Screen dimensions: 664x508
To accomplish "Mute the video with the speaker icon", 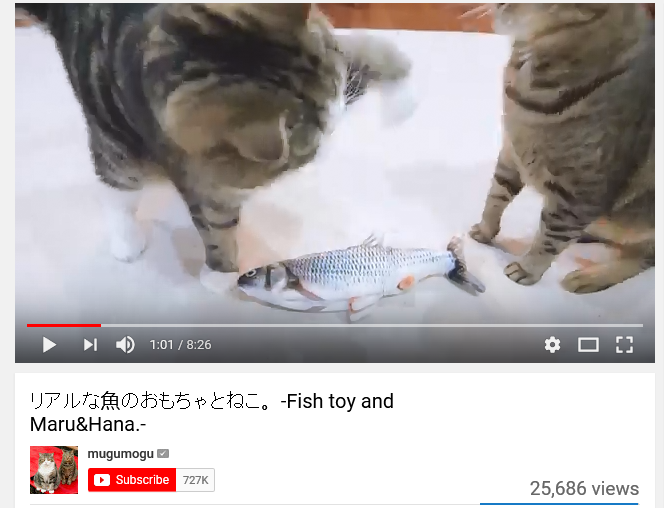I will 125,345.
